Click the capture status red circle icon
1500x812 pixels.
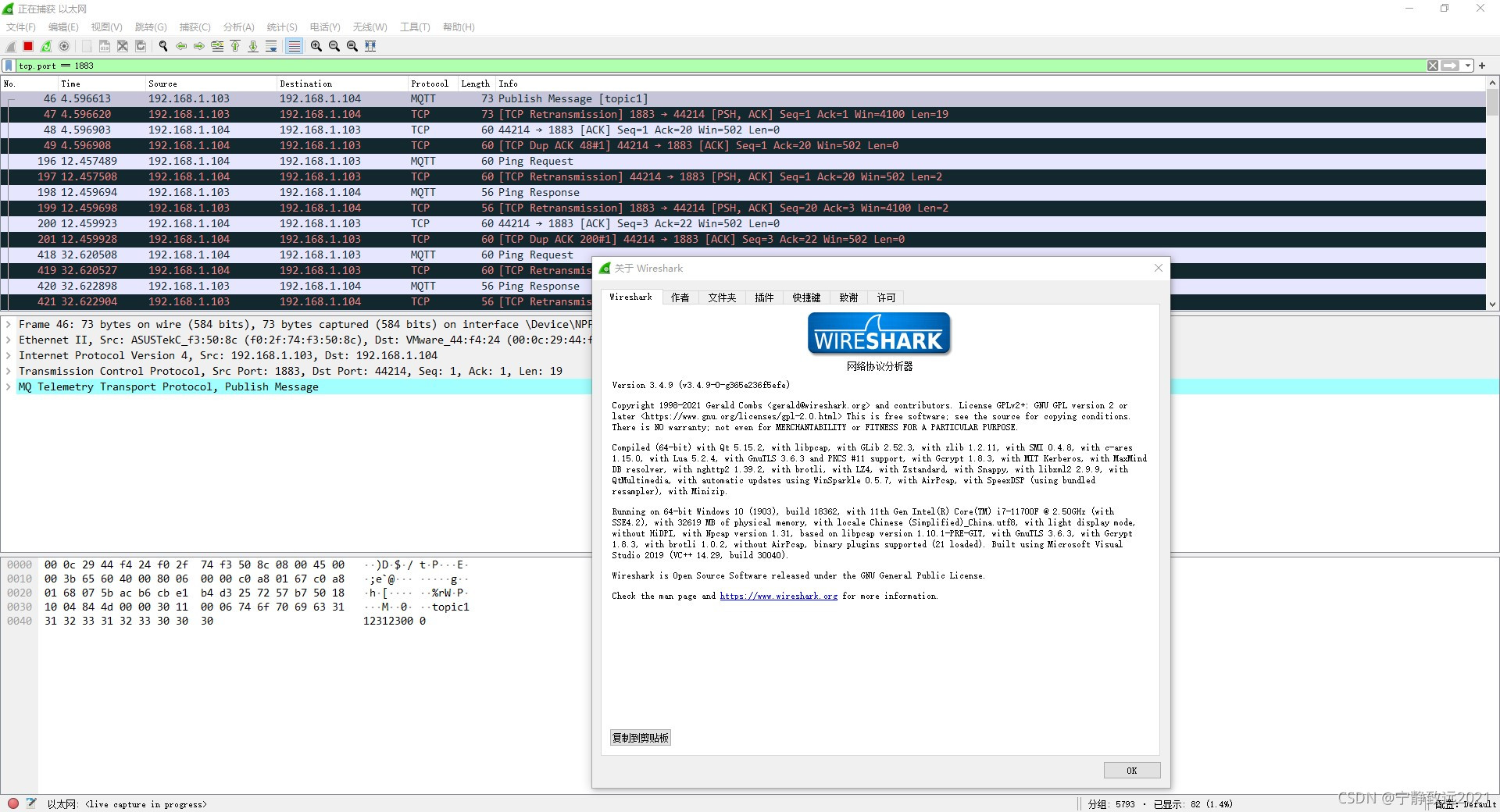[x=12, y=803]
